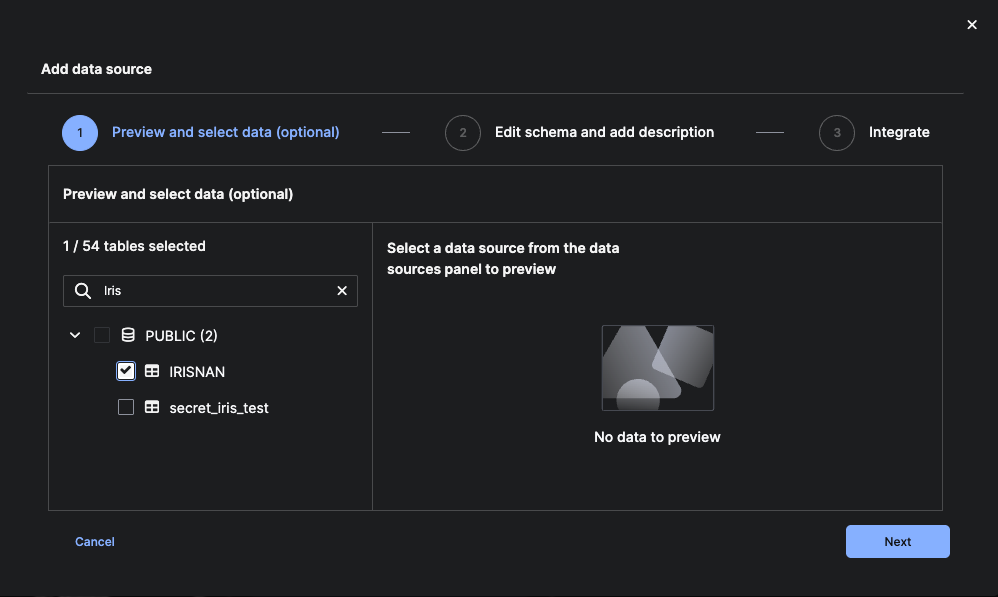Screen dimensions: 998x597
Task: Click the IRISNAN table icon
Action: (x=152, y=371)
